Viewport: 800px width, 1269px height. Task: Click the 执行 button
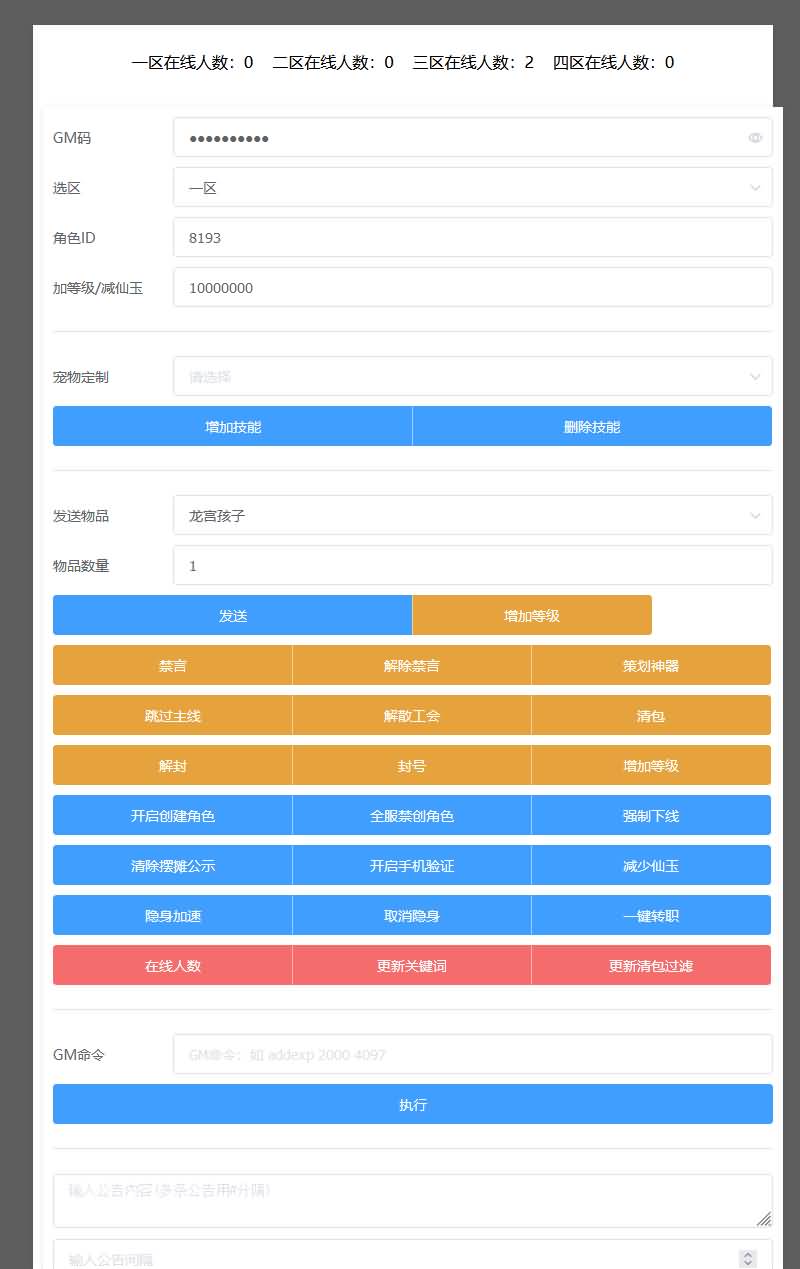pyautogui.click(x=412, y=1105)
